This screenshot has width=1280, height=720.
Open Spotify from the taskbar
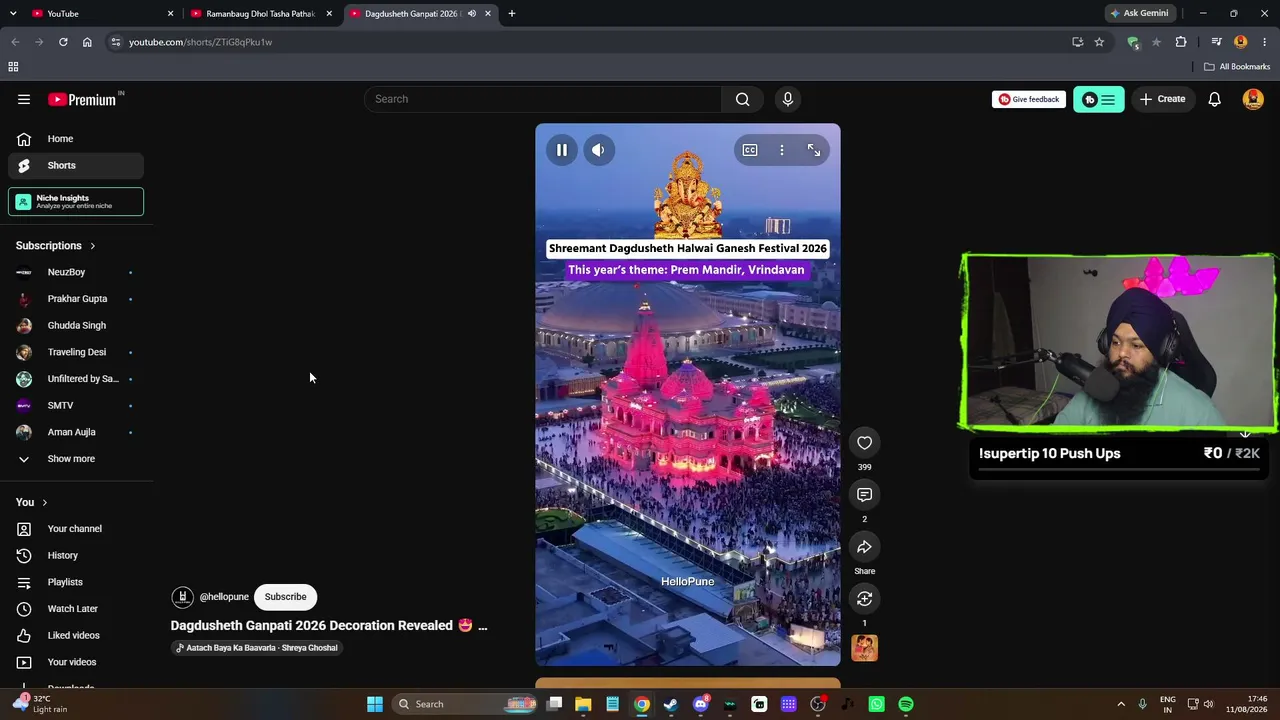(x=906, y=704)
